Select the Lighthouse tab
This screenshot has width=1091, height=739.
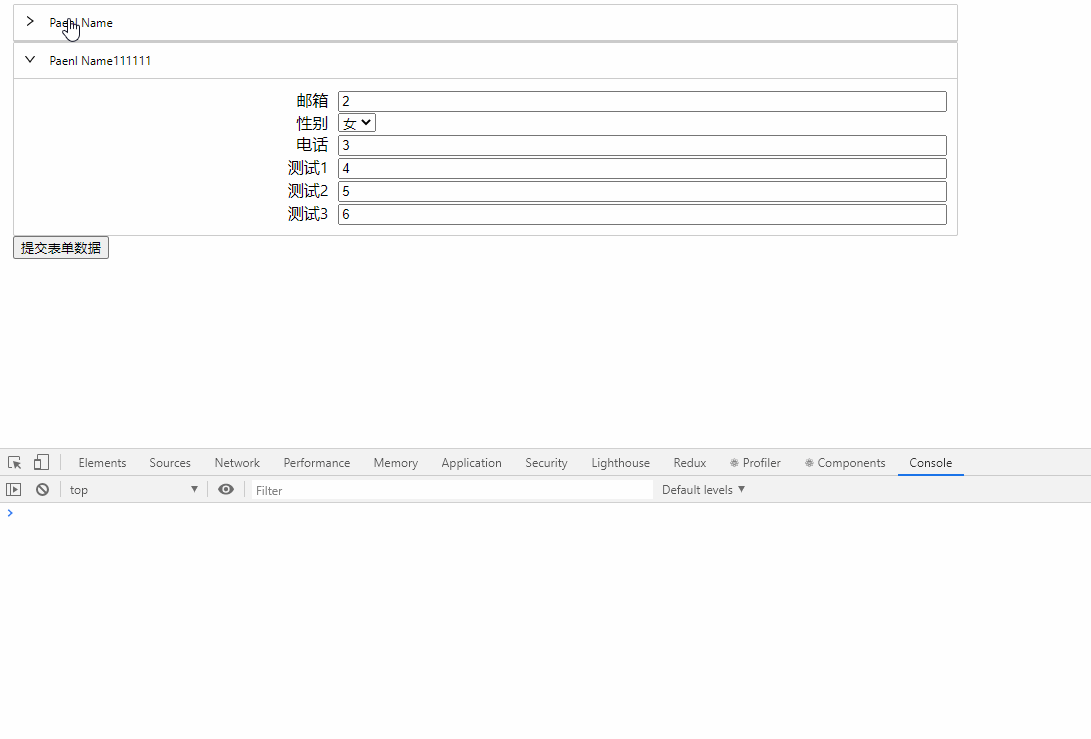click(620, 463)
